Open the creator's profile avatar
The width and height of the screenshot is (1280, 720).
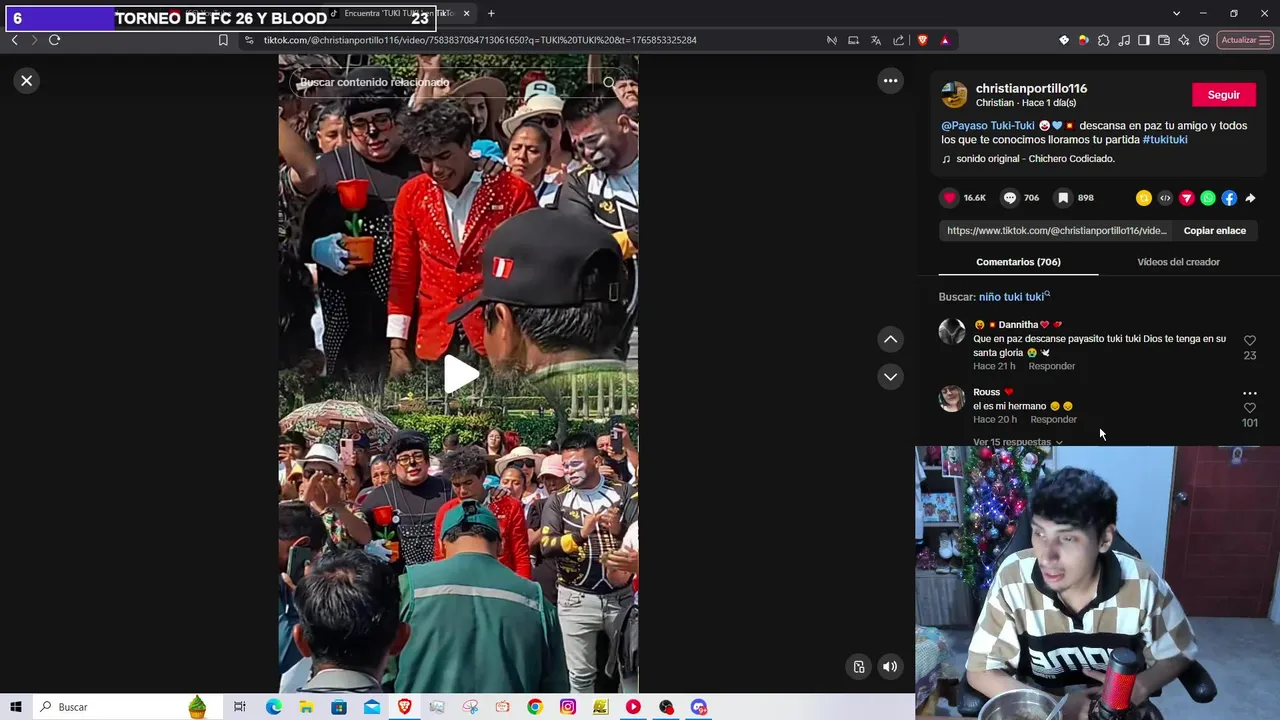point(954,95)
